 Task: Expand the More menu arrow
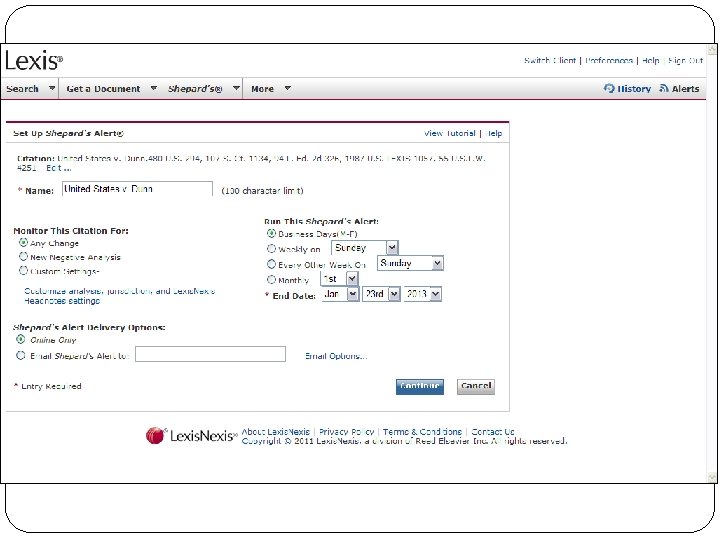287,88
